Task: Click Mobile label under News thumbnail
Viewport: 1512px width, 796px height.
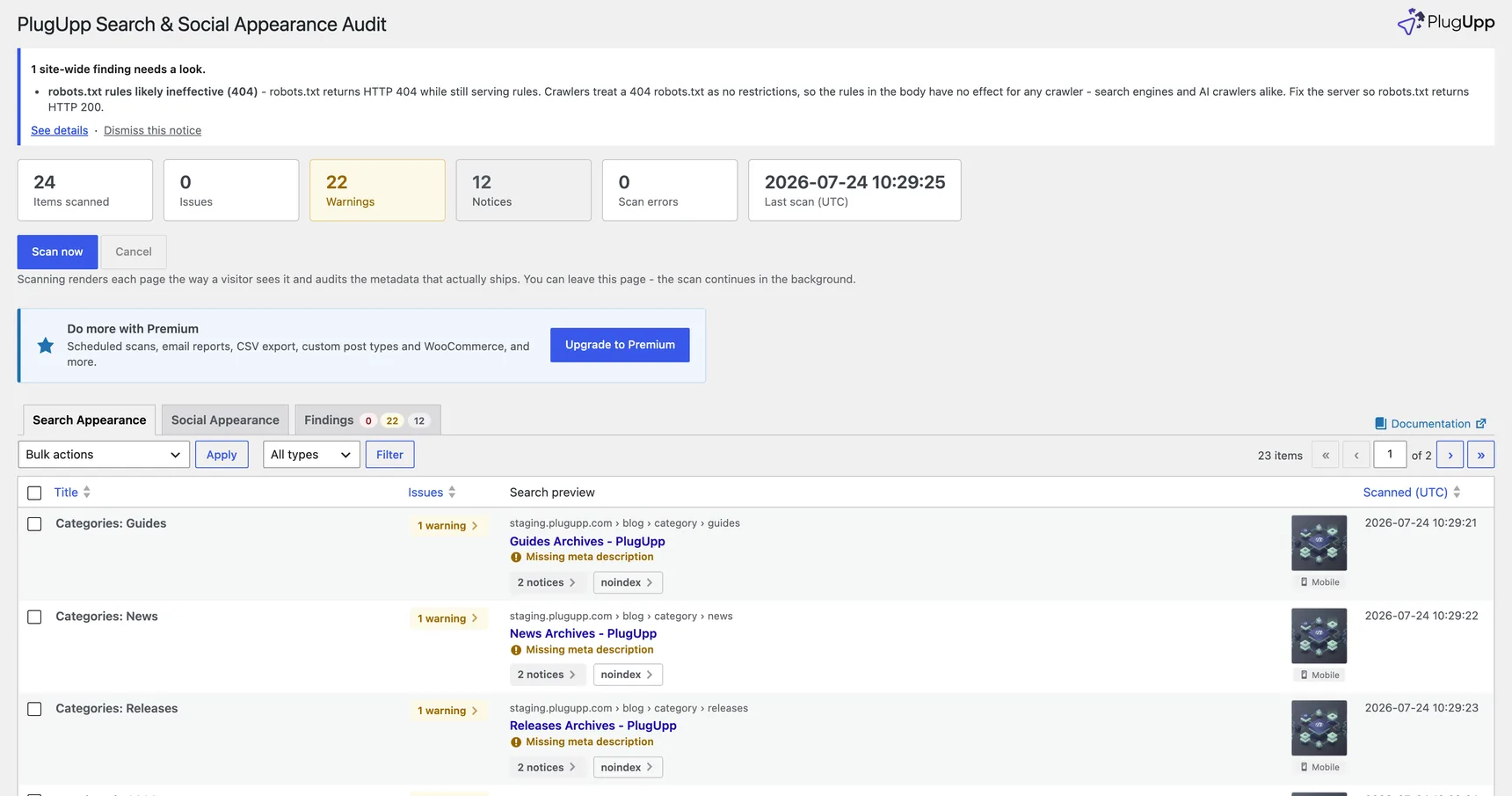Action: (x=1319, y=676)
